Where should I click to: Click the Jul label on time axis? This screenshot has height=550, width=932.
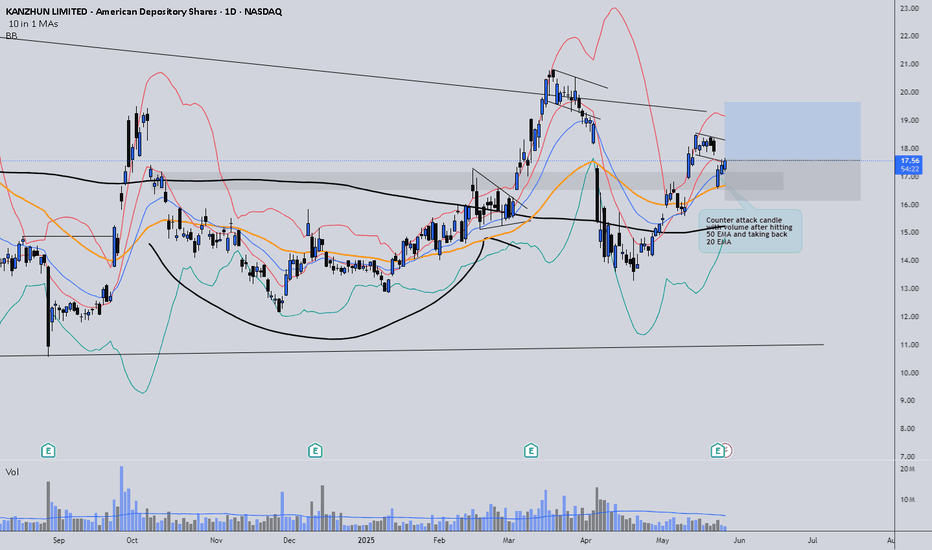[813, 540]
